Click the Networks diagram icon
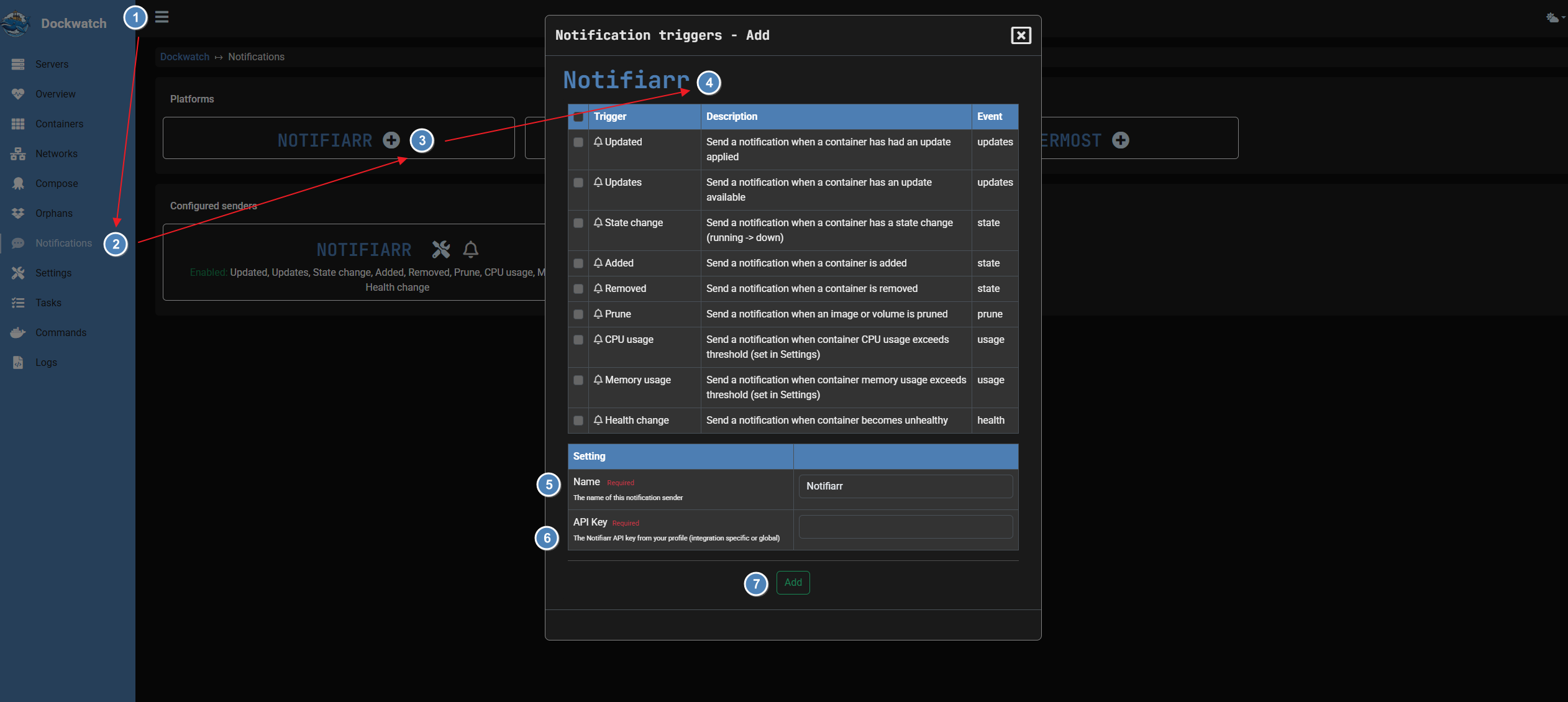The image size is (1568, 702). pos(18,153)
